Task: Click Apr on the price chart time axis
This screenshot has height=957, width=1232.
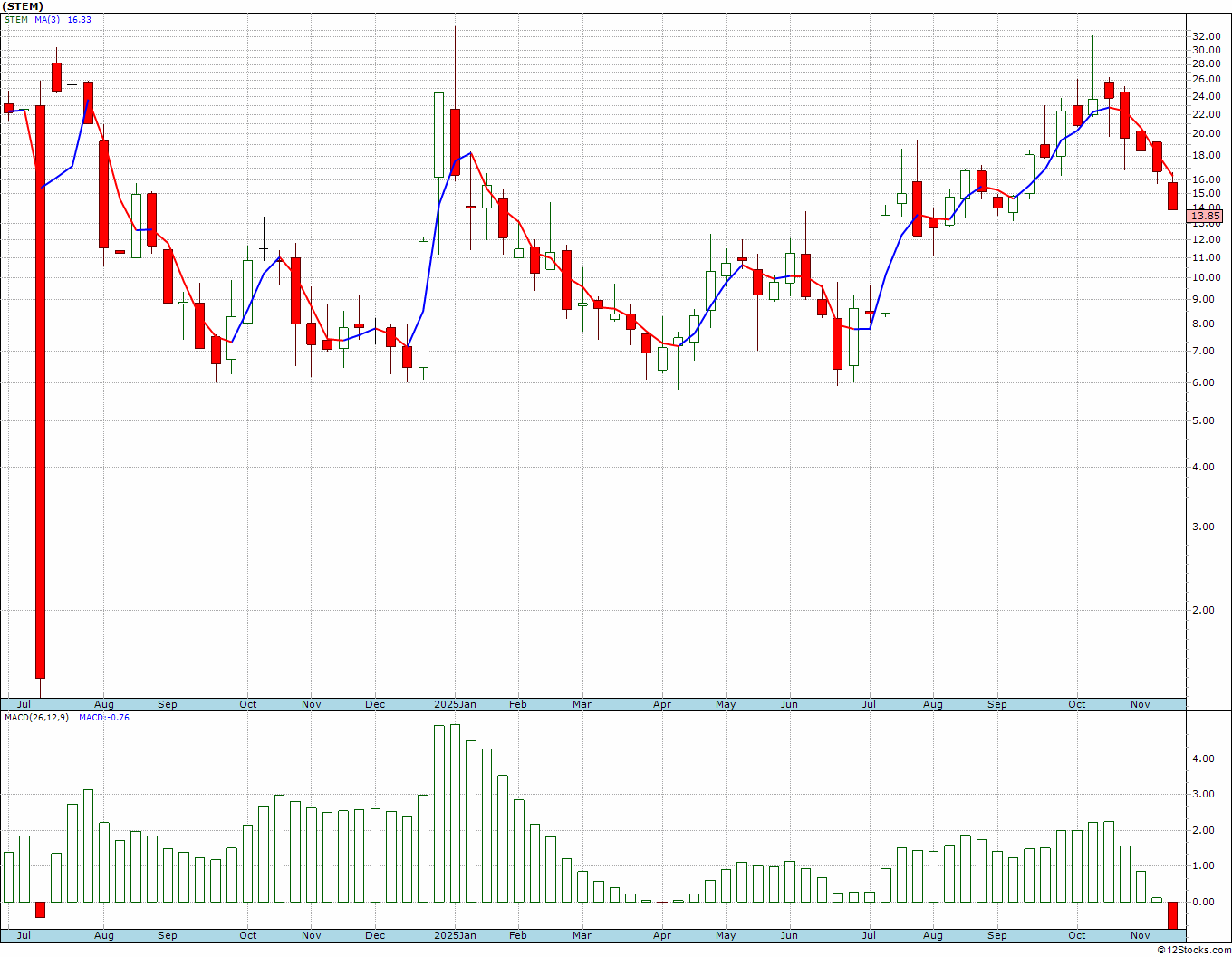Action: 662,704
